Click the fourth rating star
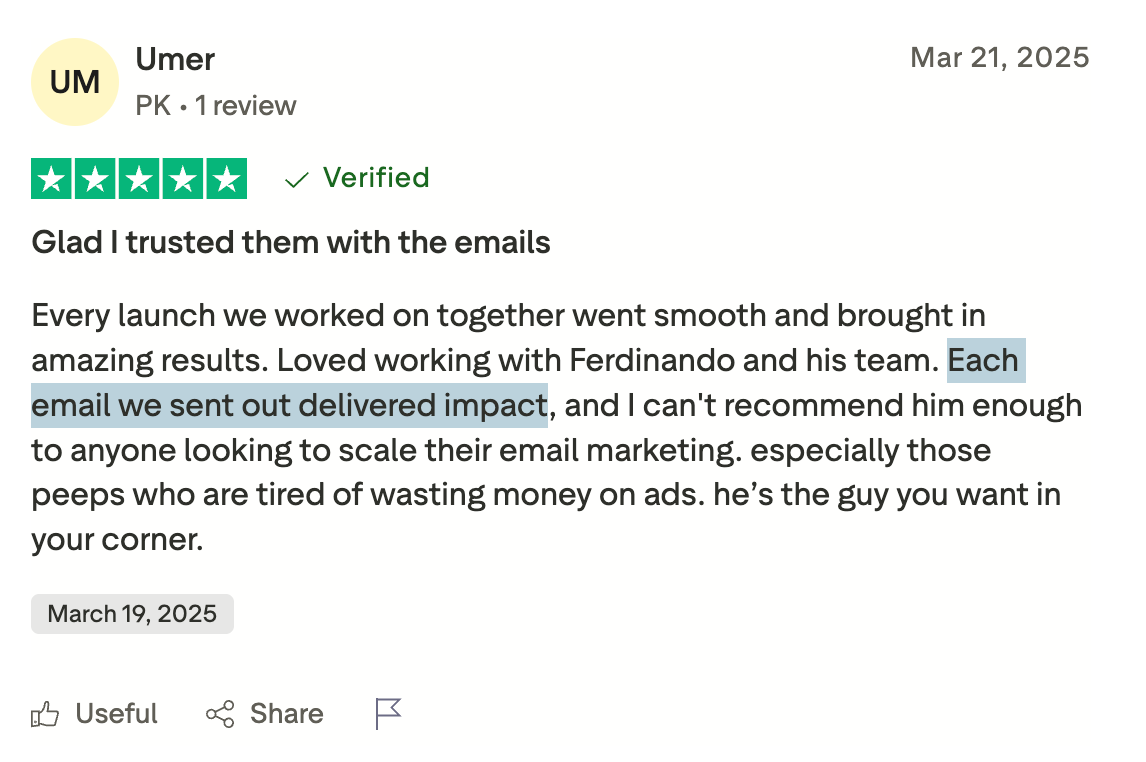The height and width of the screenshot is (762, 1146). point(183,180)
